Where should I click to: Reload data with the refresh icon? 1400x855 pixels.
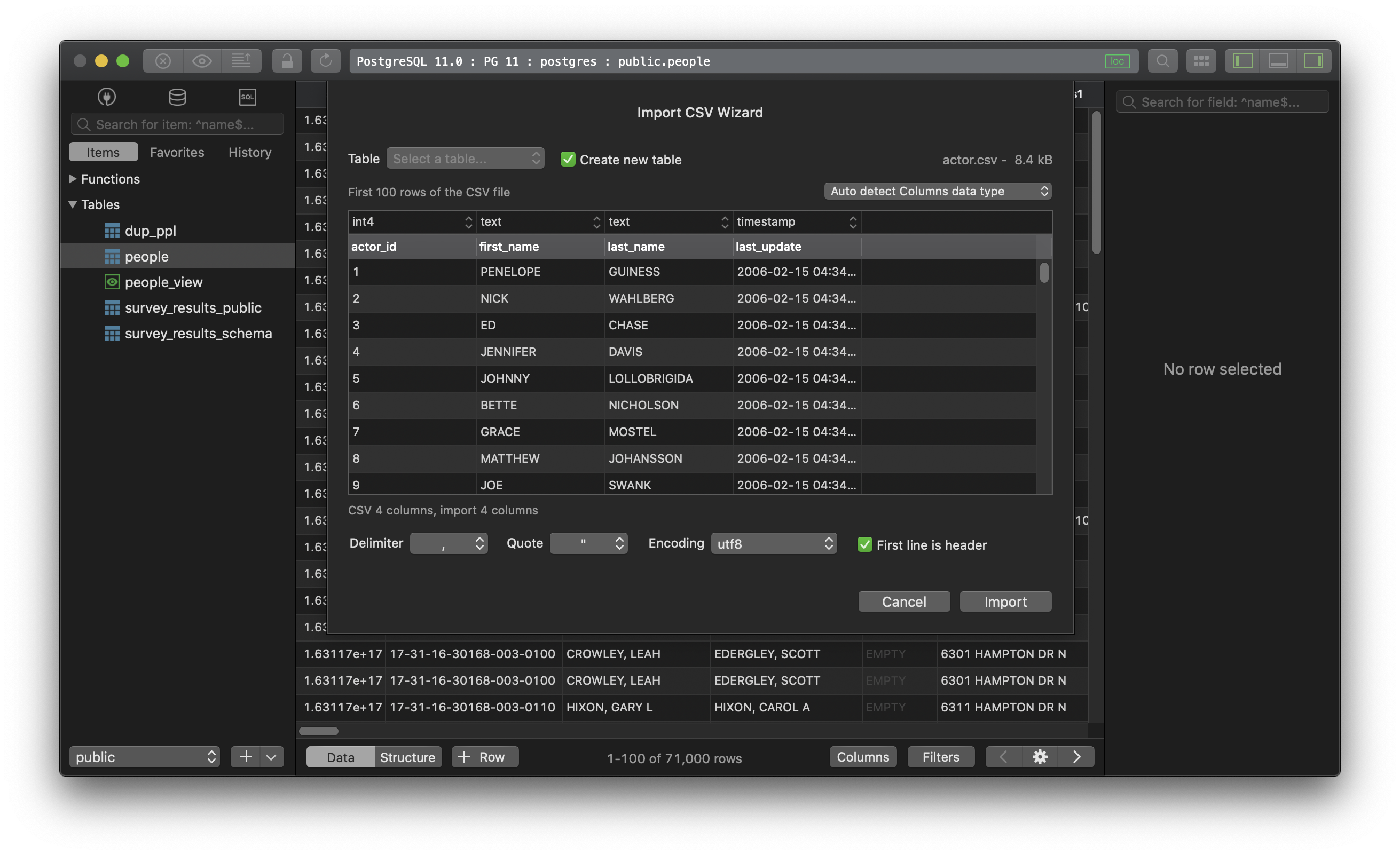coord(326,61)
